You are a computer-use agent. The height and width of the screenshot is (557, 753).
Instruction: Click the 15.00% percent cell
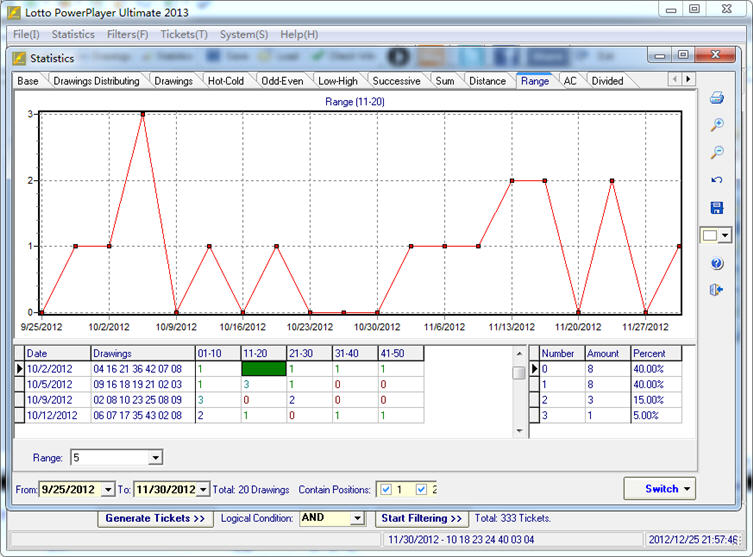point(656,400)
